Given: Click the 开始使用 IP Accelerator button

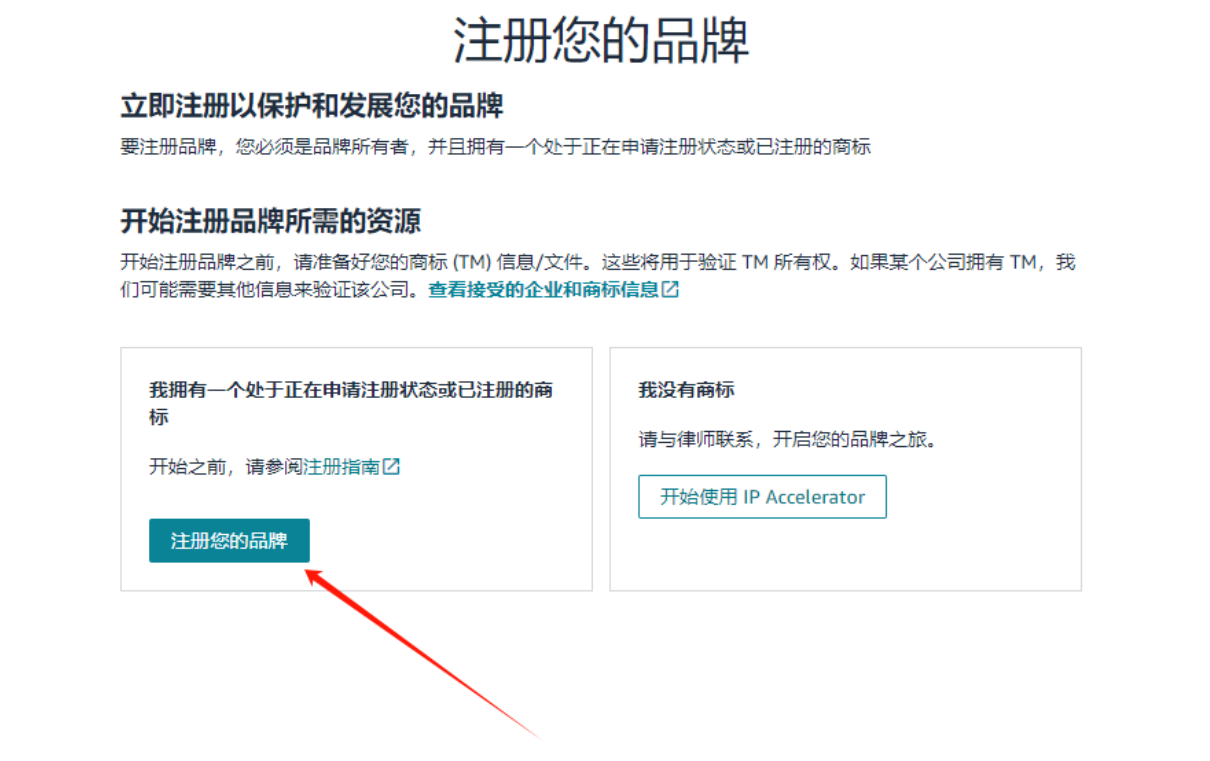Looking at the screenshot, I should [762, 497].
